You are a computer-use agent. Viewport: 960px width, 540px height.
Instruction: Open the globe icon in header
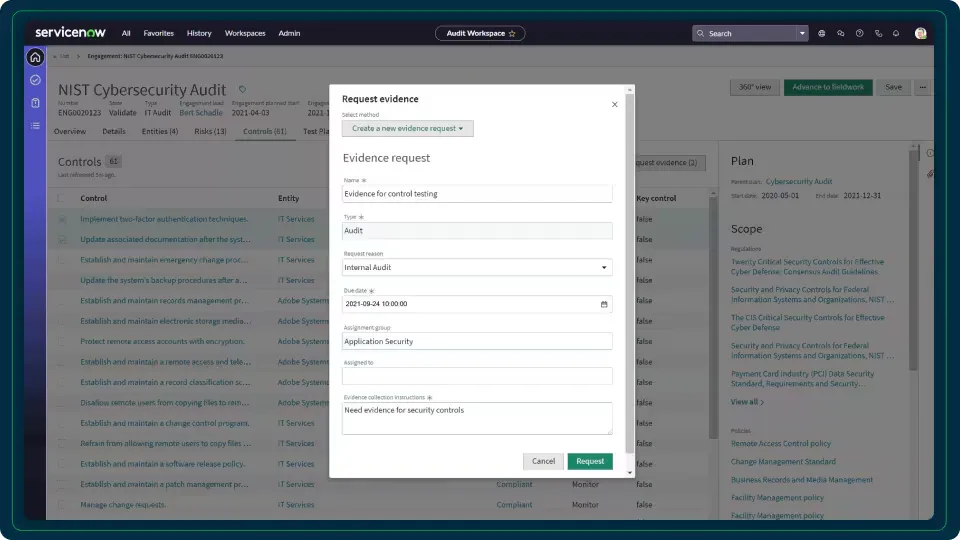coord(822,33)
